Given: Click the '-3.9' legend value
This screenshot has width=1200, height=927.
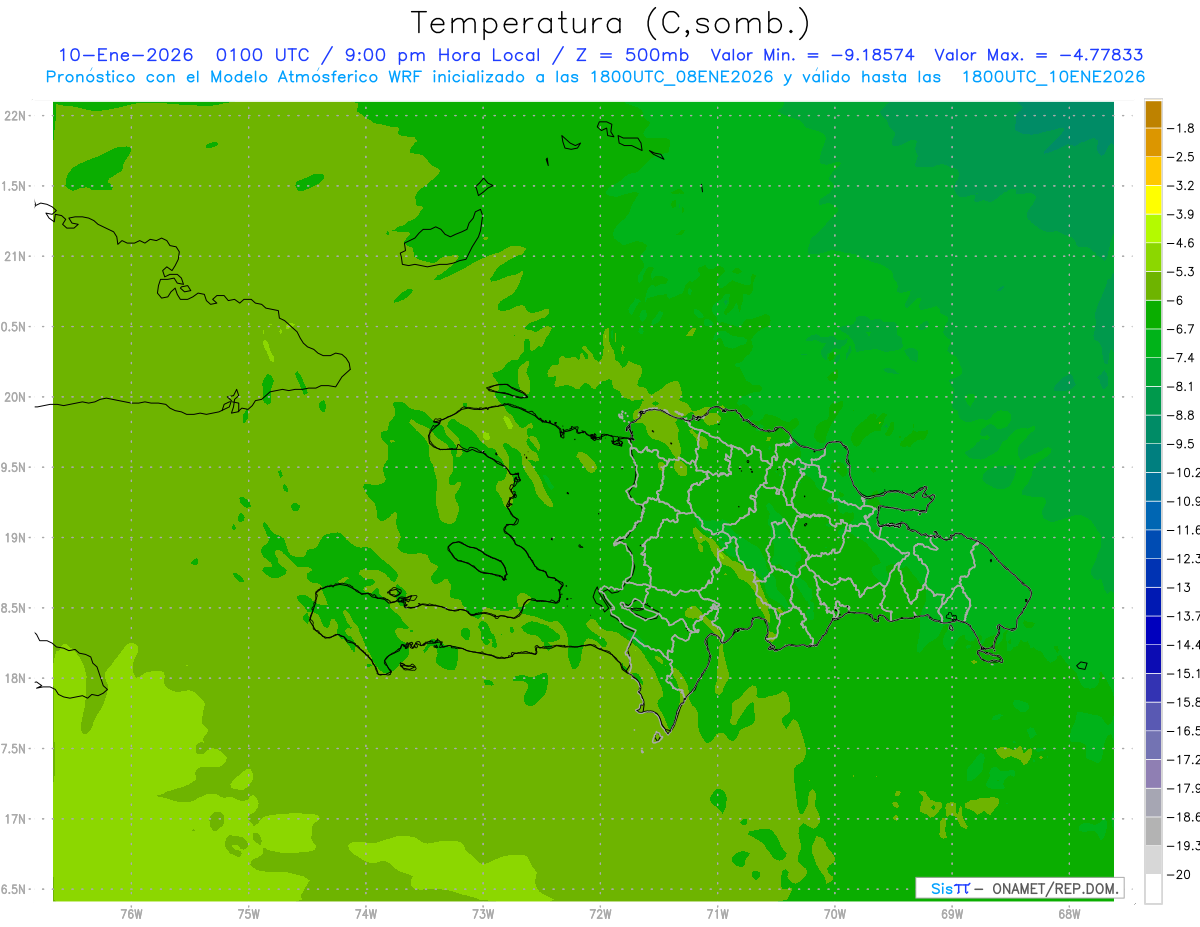Looking at the screenshot, I should click(x=1181, y=214).
